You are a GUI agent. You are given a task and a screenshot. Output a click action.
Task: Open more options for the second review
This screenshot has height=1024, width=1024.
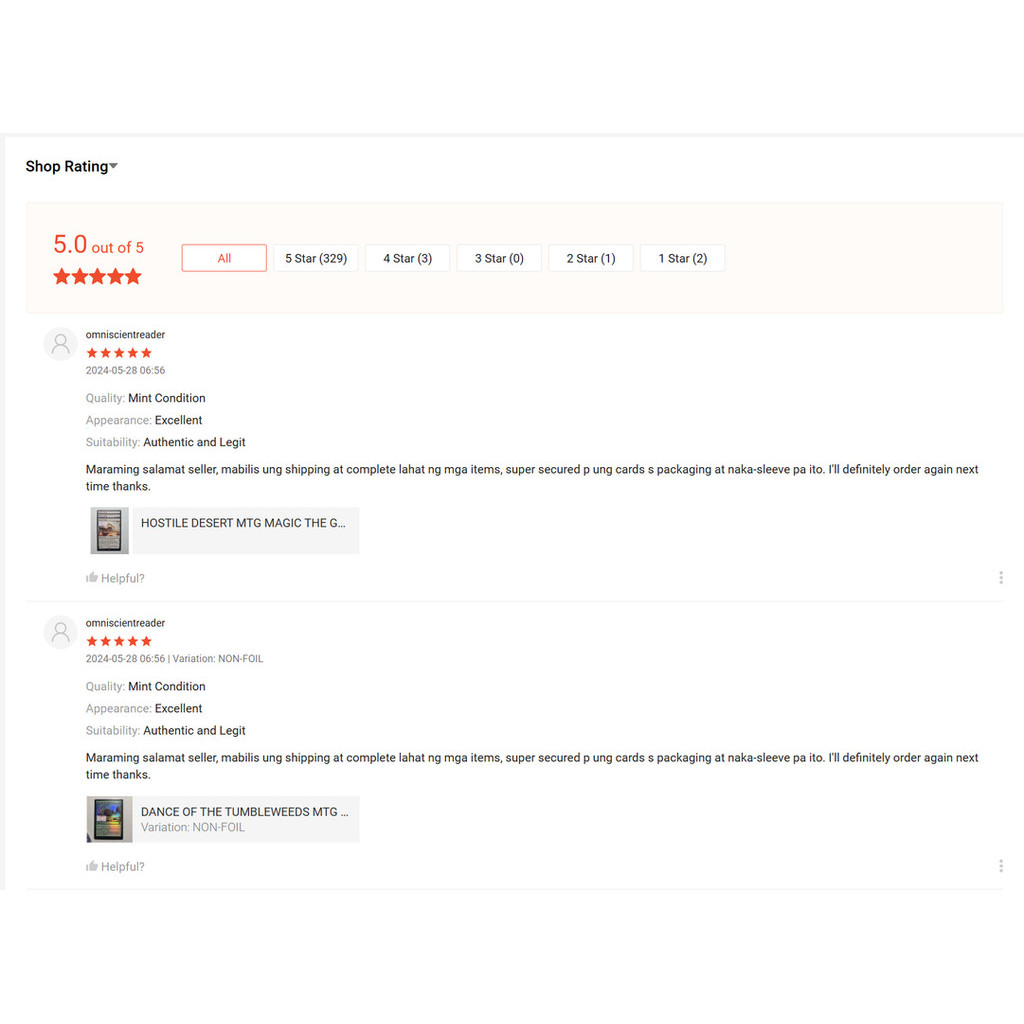click(1000, 866)
